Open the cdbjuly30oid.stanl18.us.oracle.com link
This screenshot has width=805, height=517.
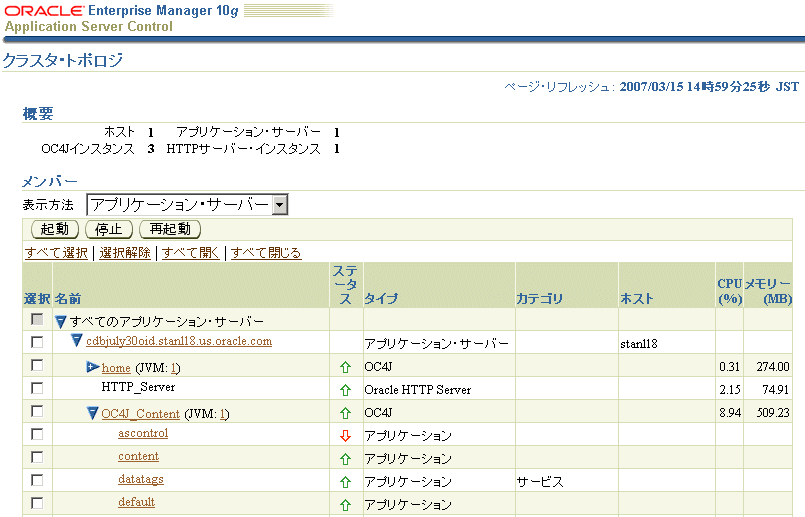[x=179, y=341]
